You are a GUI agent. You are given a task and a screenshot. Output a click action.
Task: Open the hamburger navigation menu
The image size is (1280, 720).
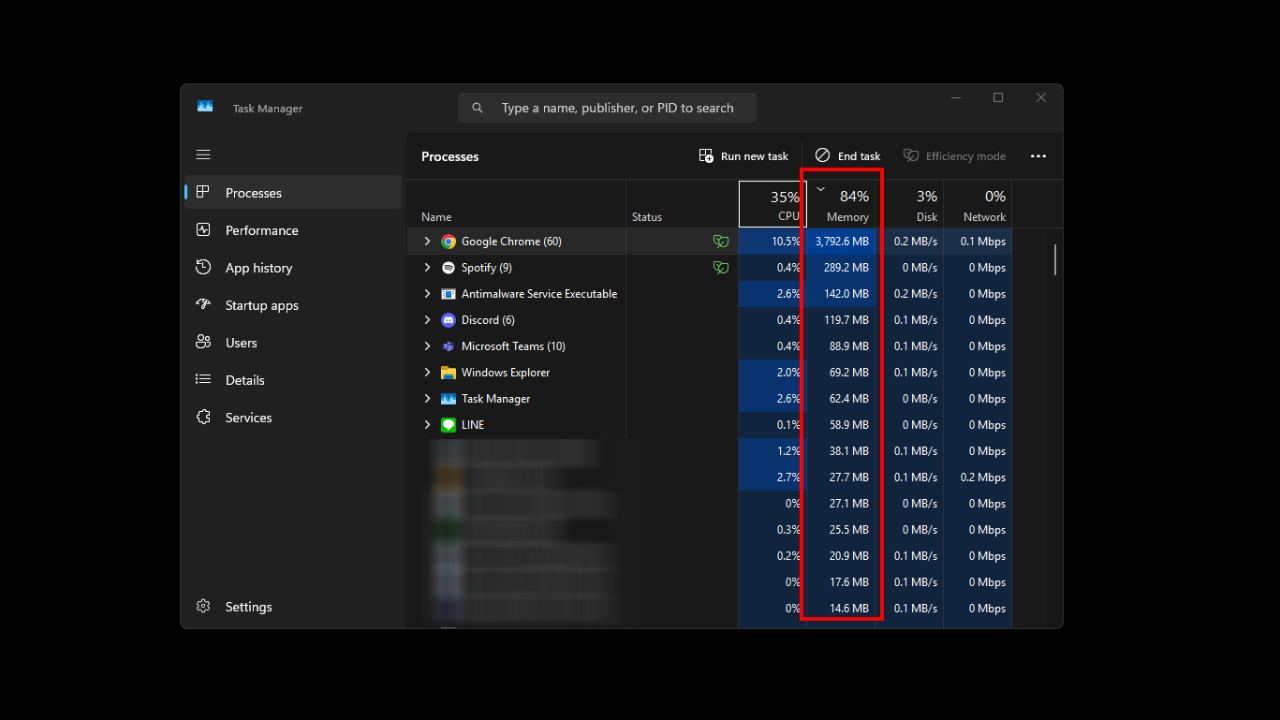point(203,155)
